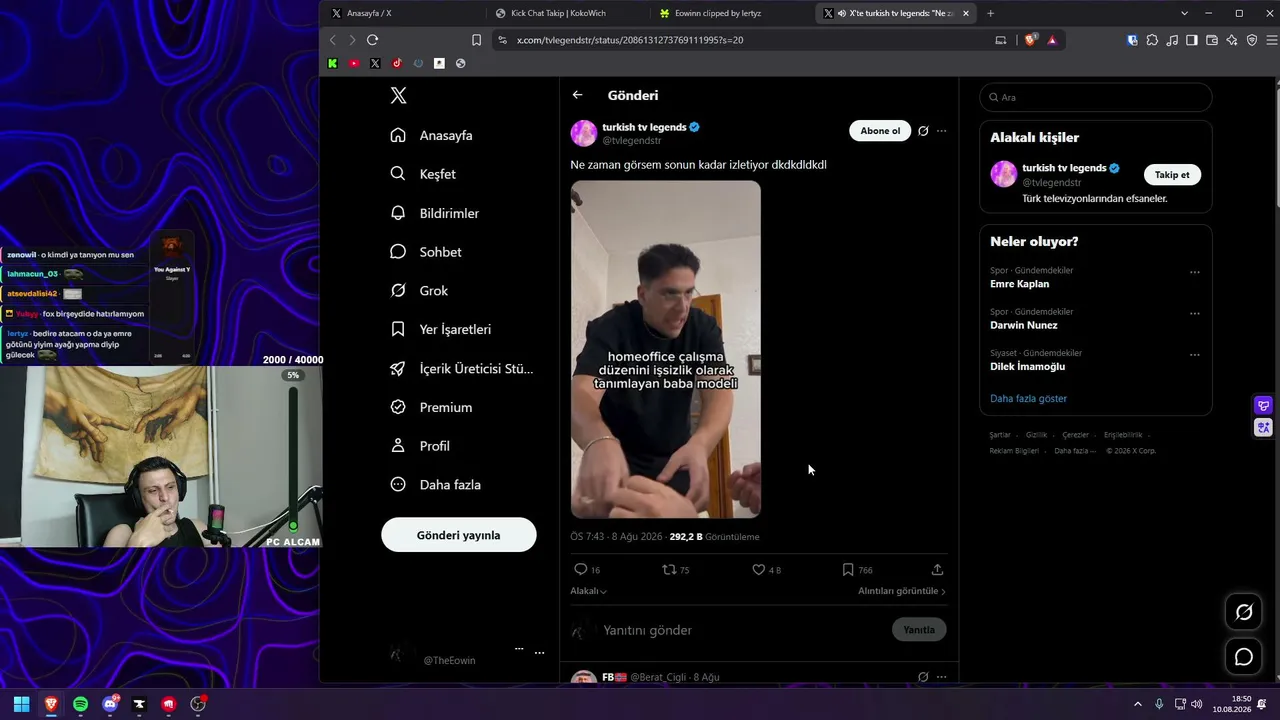Open Brave Shields lion icon
Viewport: 1280px width, 720px height.
click(1030, 40)
